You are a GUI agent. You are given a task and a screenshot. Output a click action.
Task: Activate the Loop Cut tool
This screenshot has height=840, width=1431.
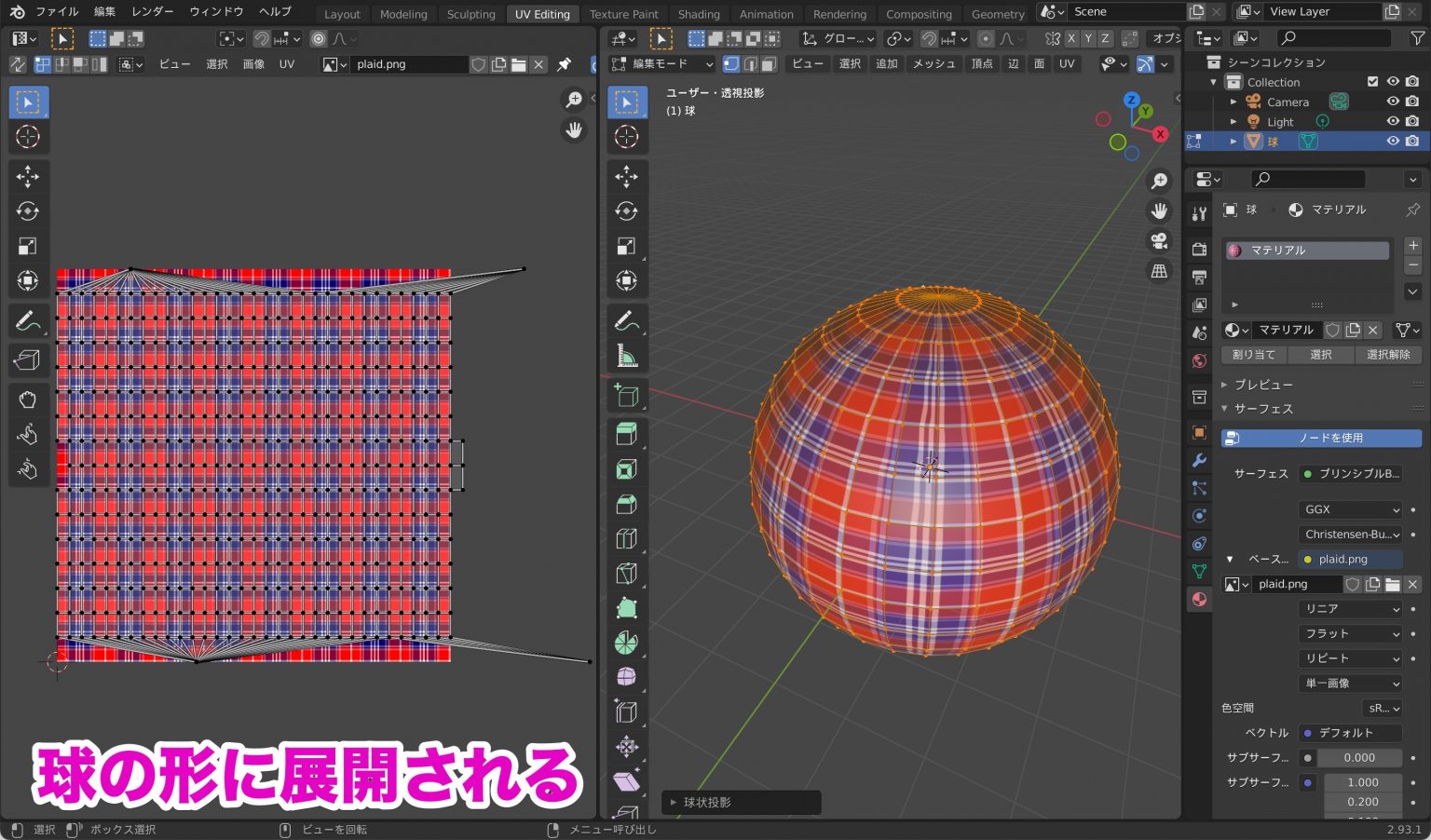(627, 538)
